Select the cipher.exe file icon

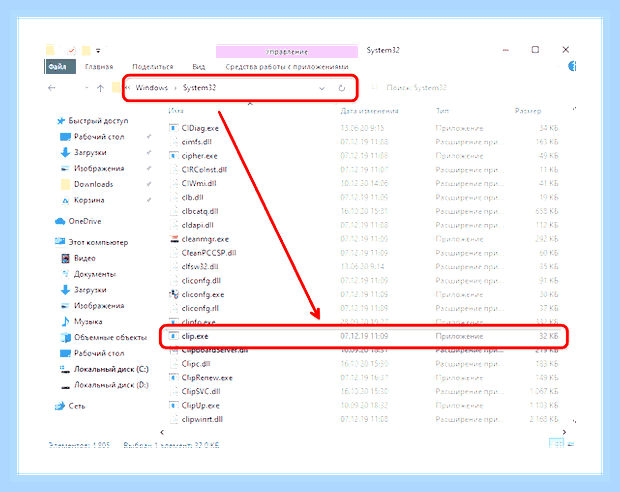click(x=174, y=156)
